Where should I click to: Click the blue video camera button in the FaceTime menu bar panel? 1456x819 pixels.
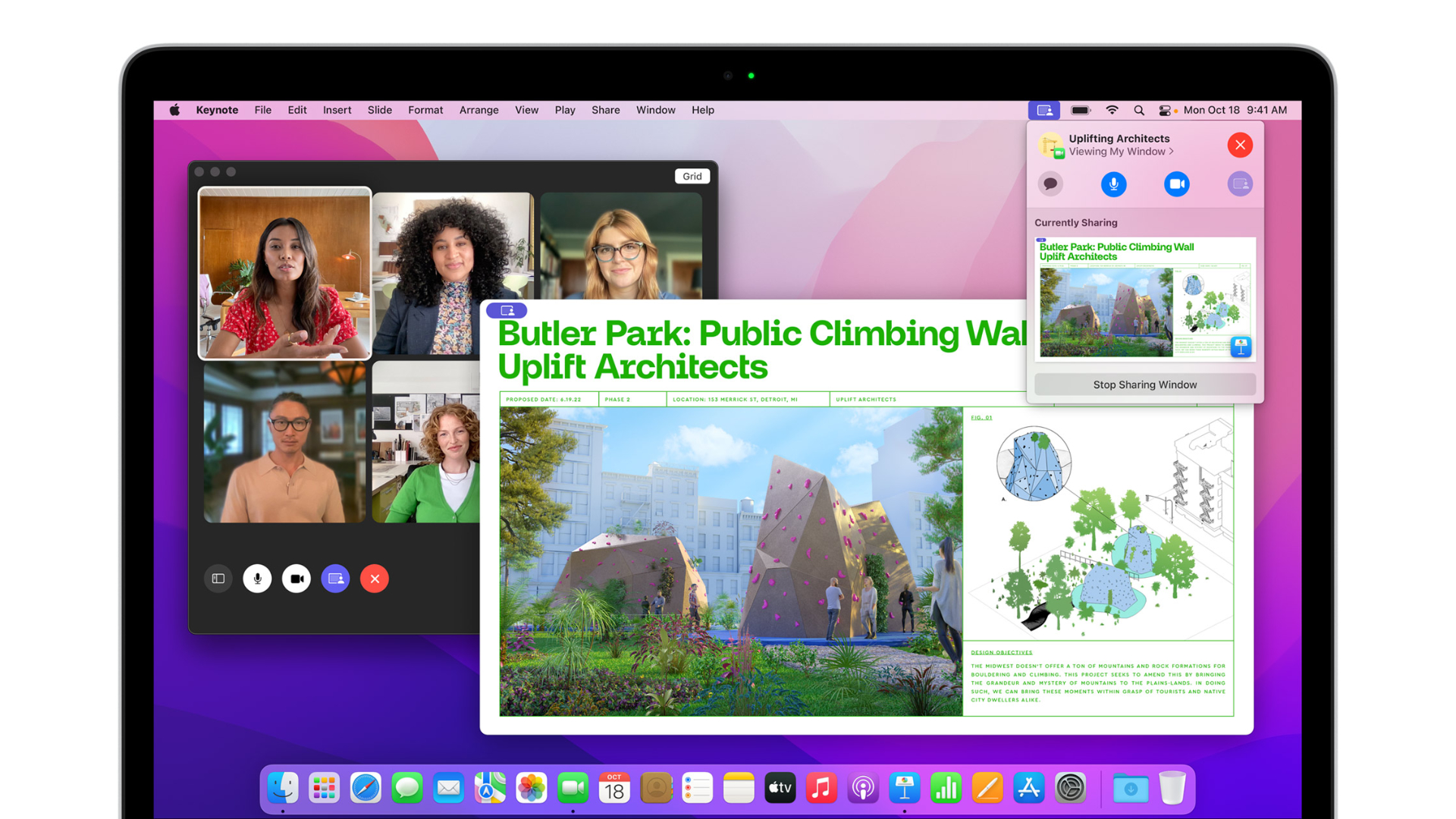point(1176,184)
